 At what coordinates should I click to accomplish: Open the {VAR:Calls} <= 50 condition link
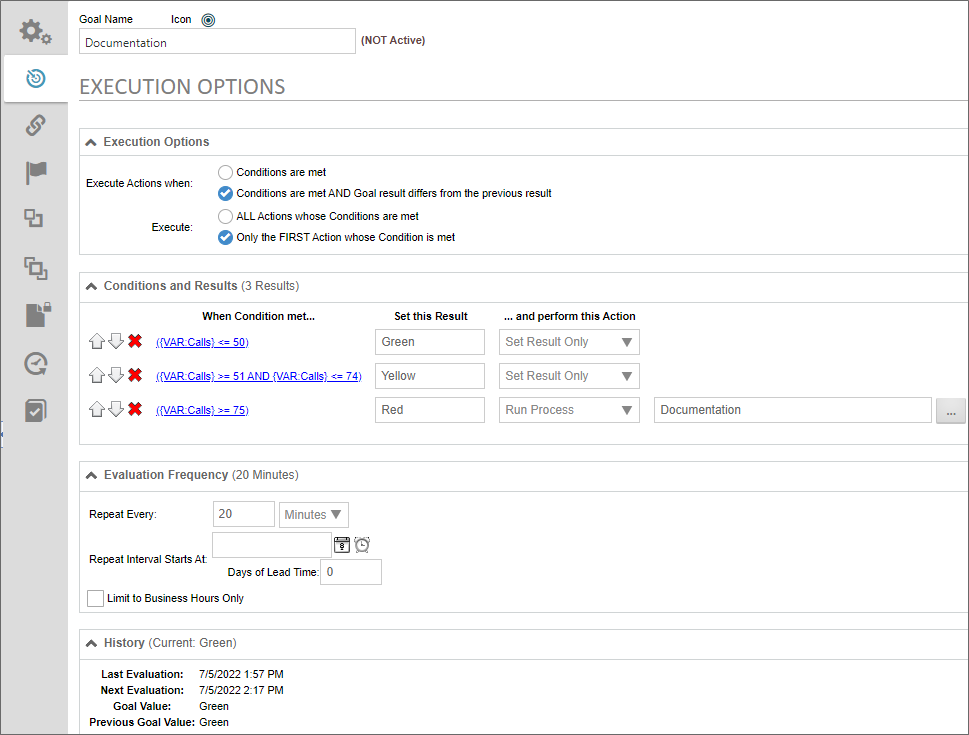coord(202,342)
